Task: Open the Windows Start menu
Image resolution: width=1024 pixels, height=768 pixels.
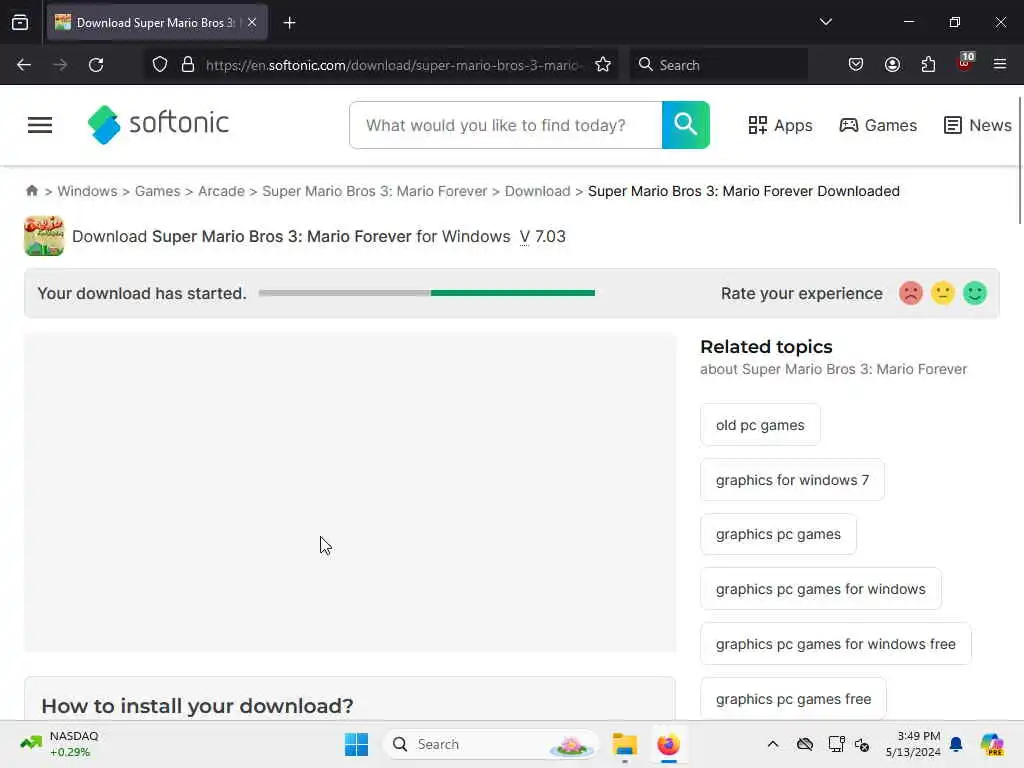Action: [357, 744]
